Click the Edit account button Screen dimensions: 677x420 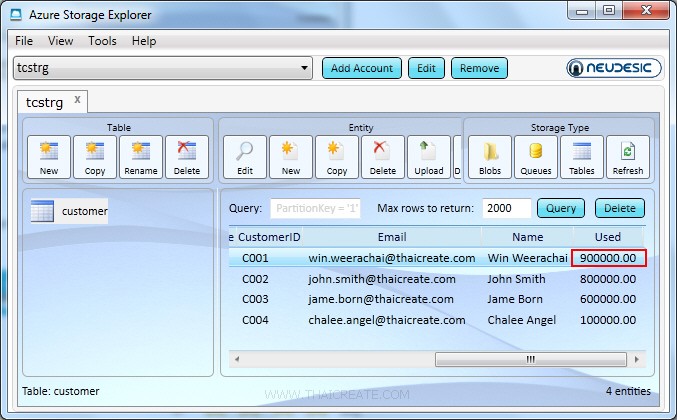click(426, 68)
